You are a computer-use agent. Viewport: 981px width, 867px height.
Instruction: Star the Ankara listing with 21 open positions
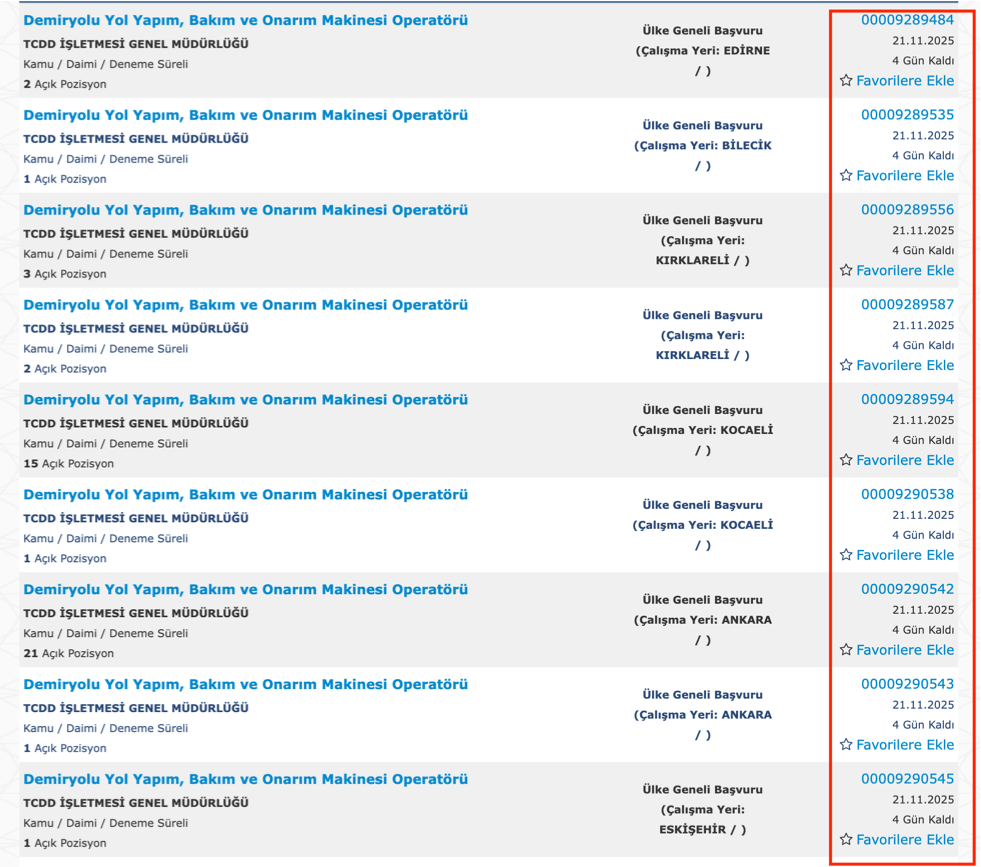846,650
